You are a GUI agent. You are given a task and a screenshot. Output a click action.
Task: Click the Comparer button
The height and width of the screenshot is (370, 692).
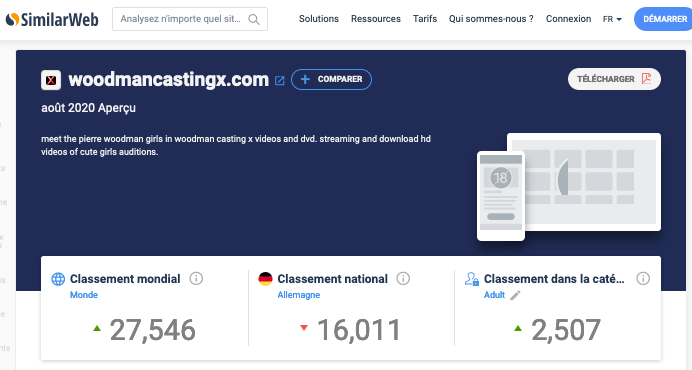point(331,79)
